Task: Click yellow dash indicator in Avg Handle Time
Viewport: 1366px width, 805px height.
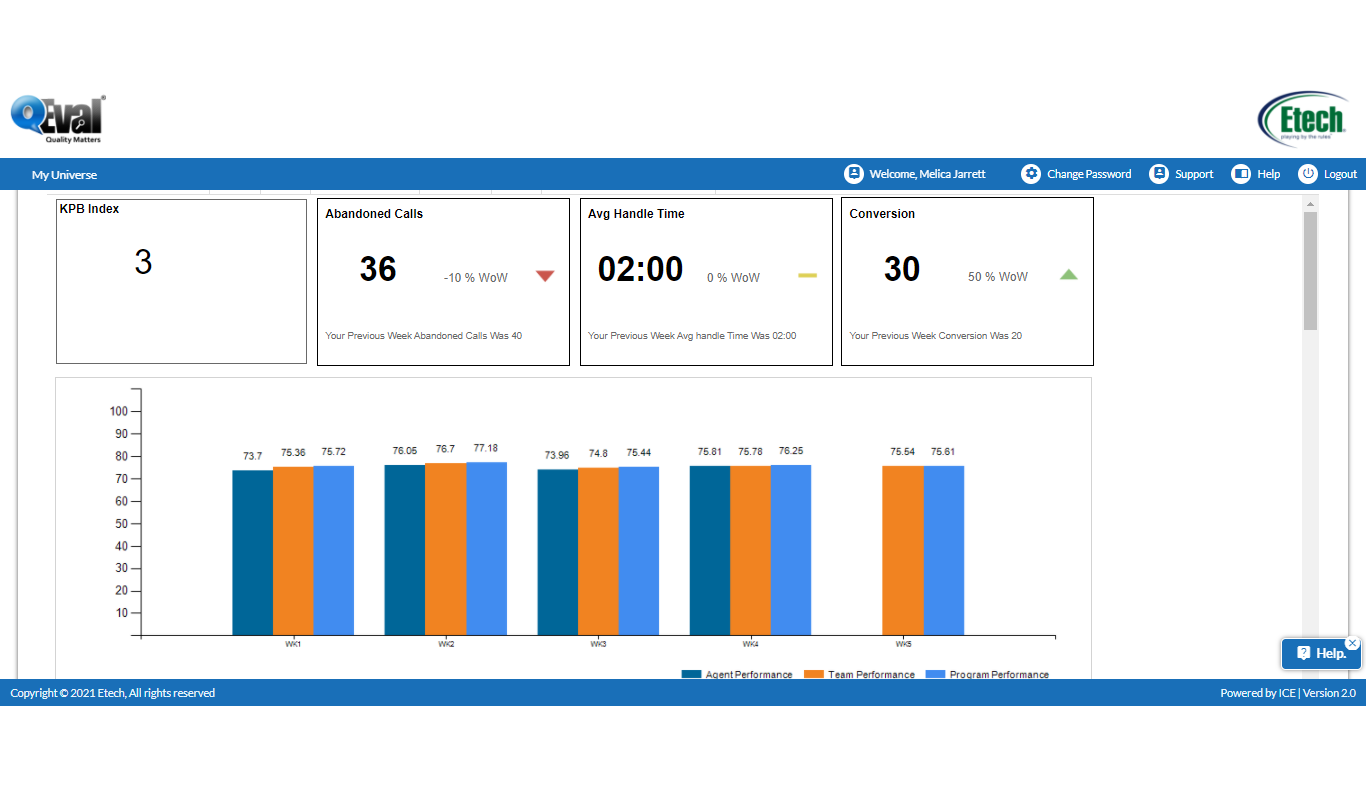Action: (807, 275)
